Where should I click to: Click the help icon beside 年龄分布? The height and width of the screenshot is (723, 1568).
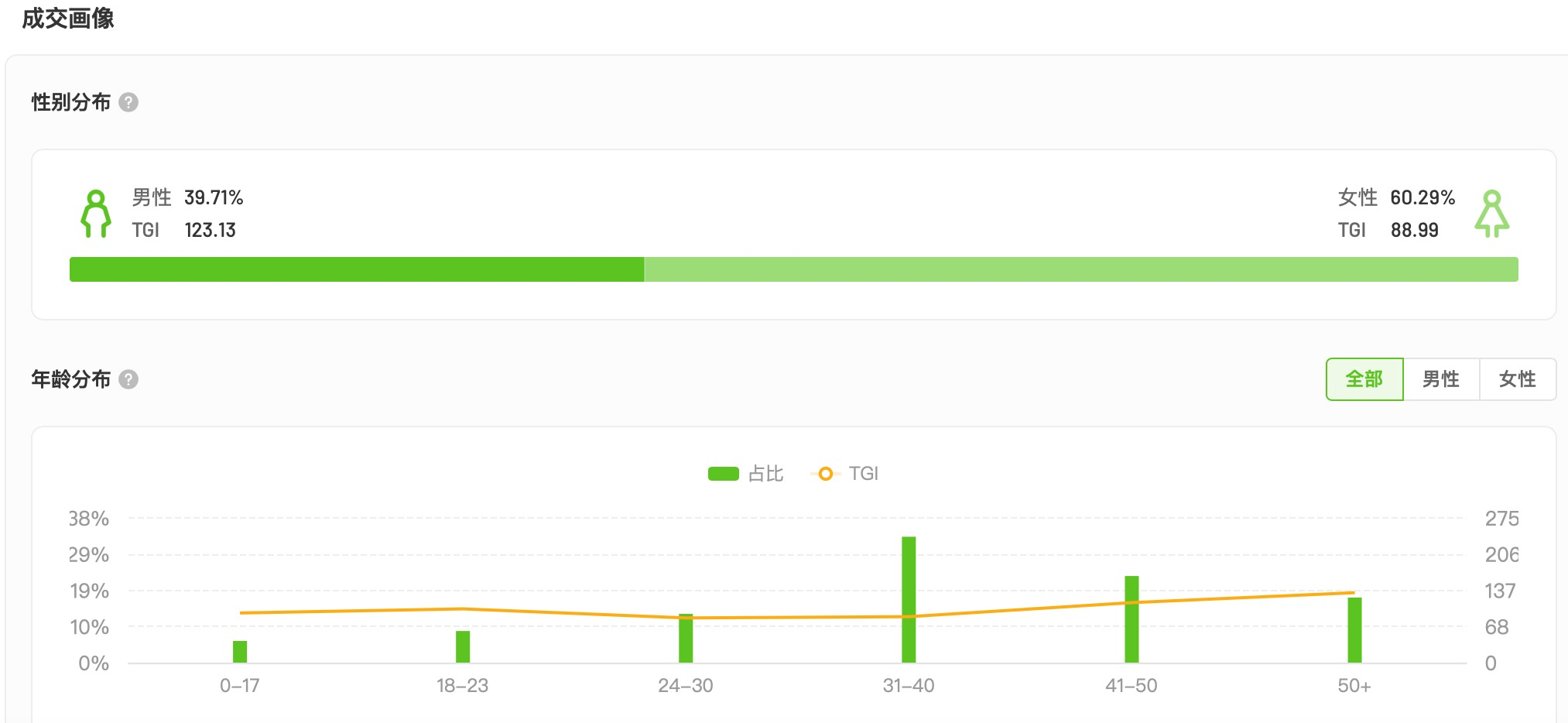tap(128, 379)
